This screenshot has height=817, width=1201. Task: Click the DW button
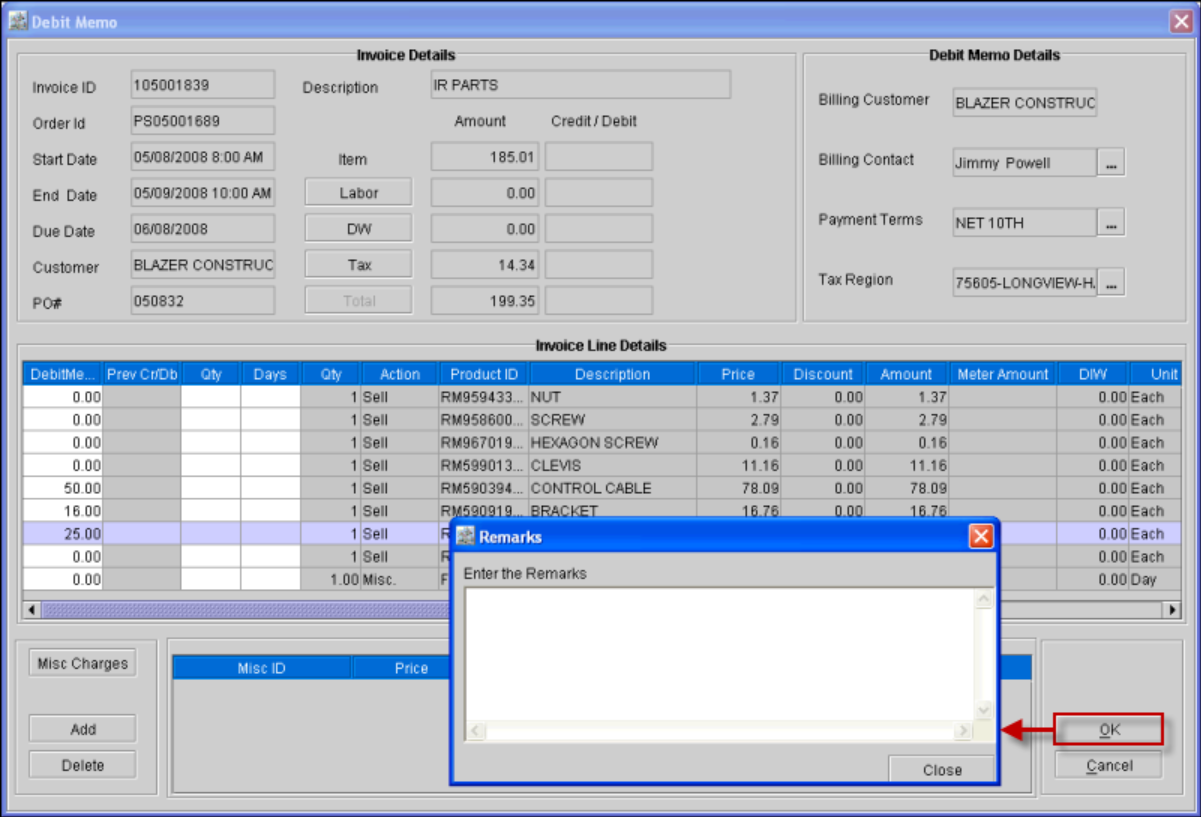coord(358,229)
